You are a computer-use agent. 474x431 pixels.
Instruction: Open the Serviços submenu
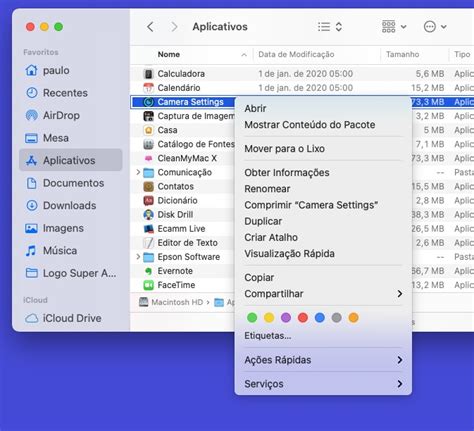pos(323,384)
